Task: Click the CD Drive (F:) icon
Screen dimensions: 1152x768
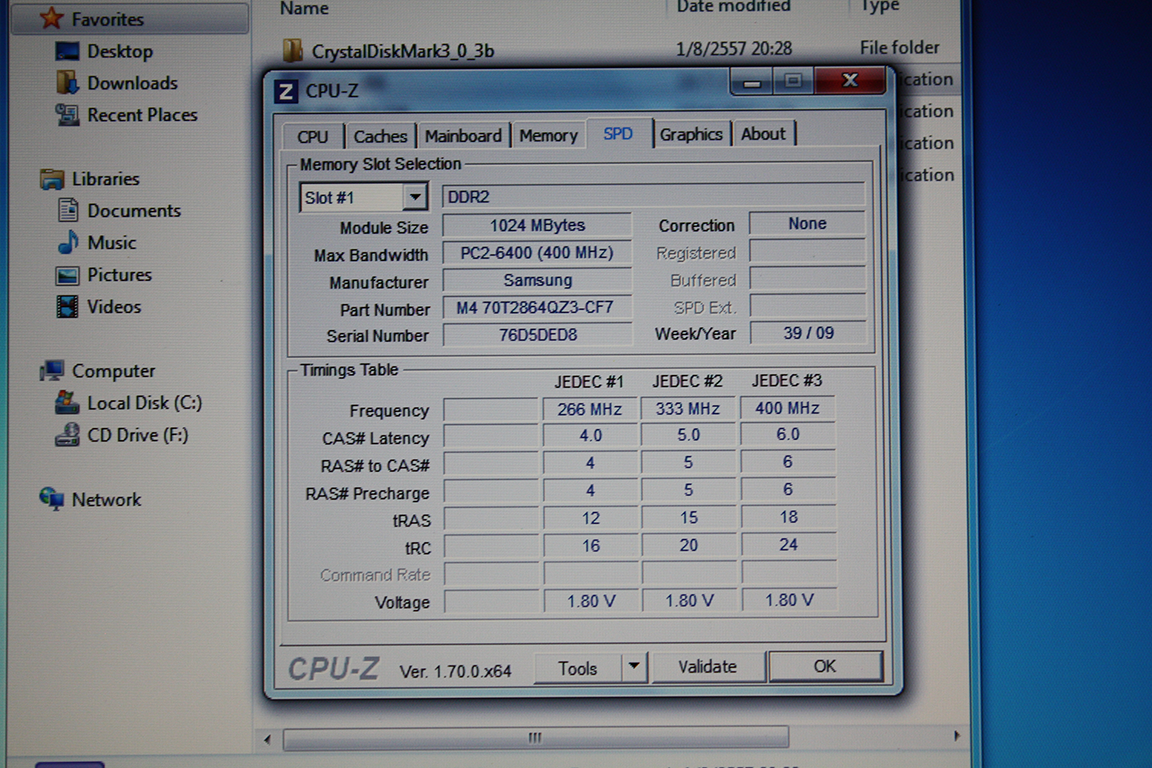Action: (67, 434)
